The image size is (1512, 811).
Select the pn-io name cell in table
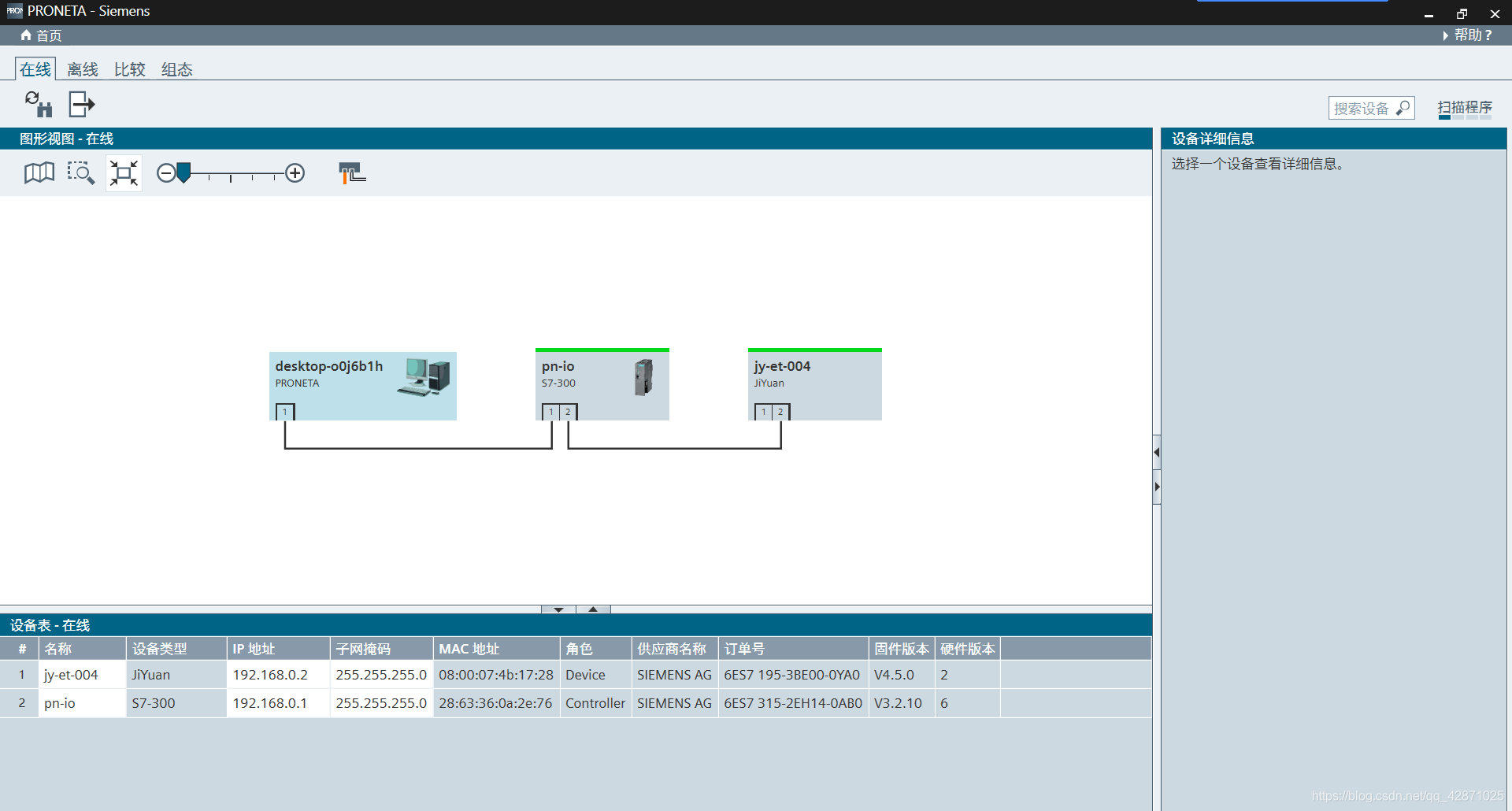(82, 703)
